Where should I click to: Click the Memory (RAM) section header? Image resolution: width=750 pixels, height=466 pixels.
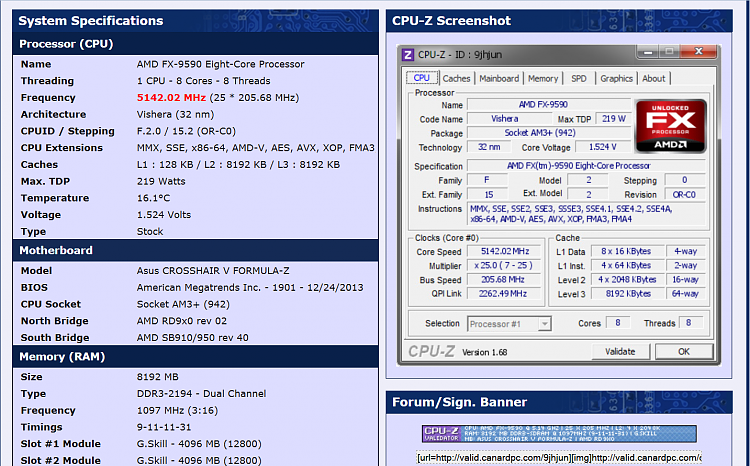click(x=196, y=357)
